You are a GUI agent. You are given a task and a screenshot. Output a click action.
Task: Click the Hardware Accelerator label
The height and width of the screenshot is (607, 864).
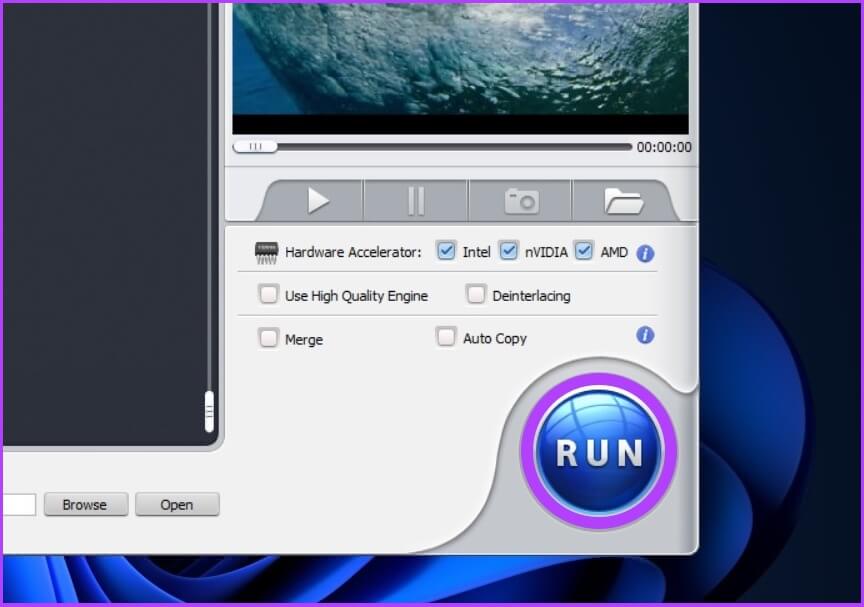[353, 252]
